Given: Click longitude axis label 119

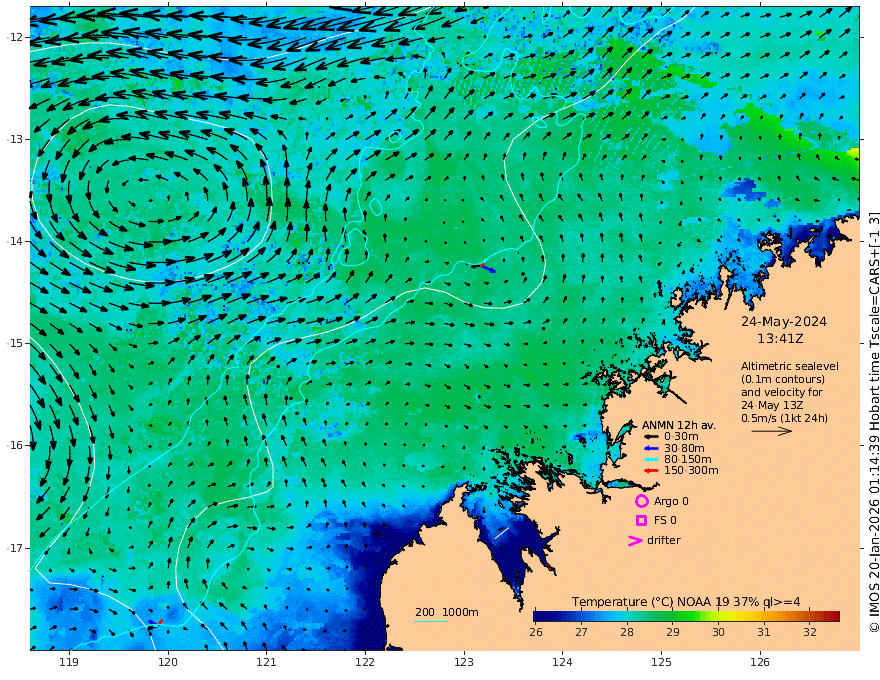Looking at the screenshot, I should pyautogui.click(x=69, y=663).
